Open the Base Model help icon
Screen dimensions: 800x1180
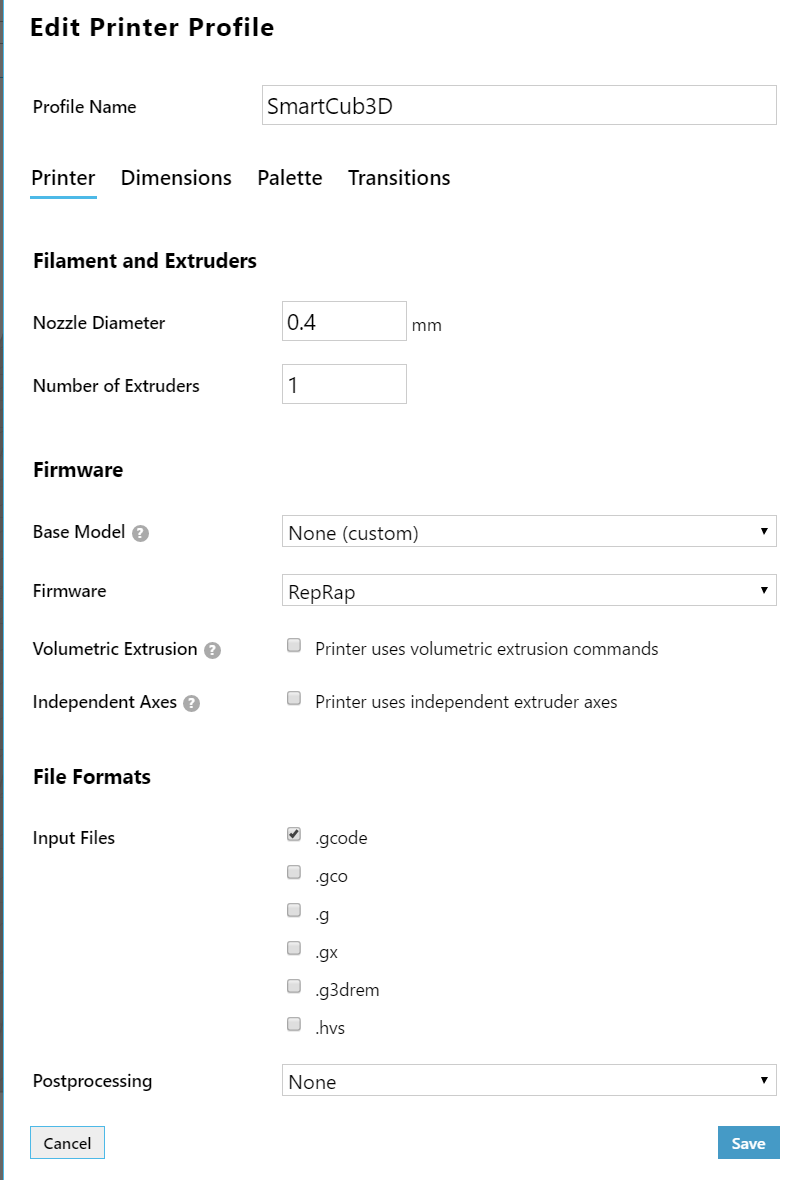140,534
